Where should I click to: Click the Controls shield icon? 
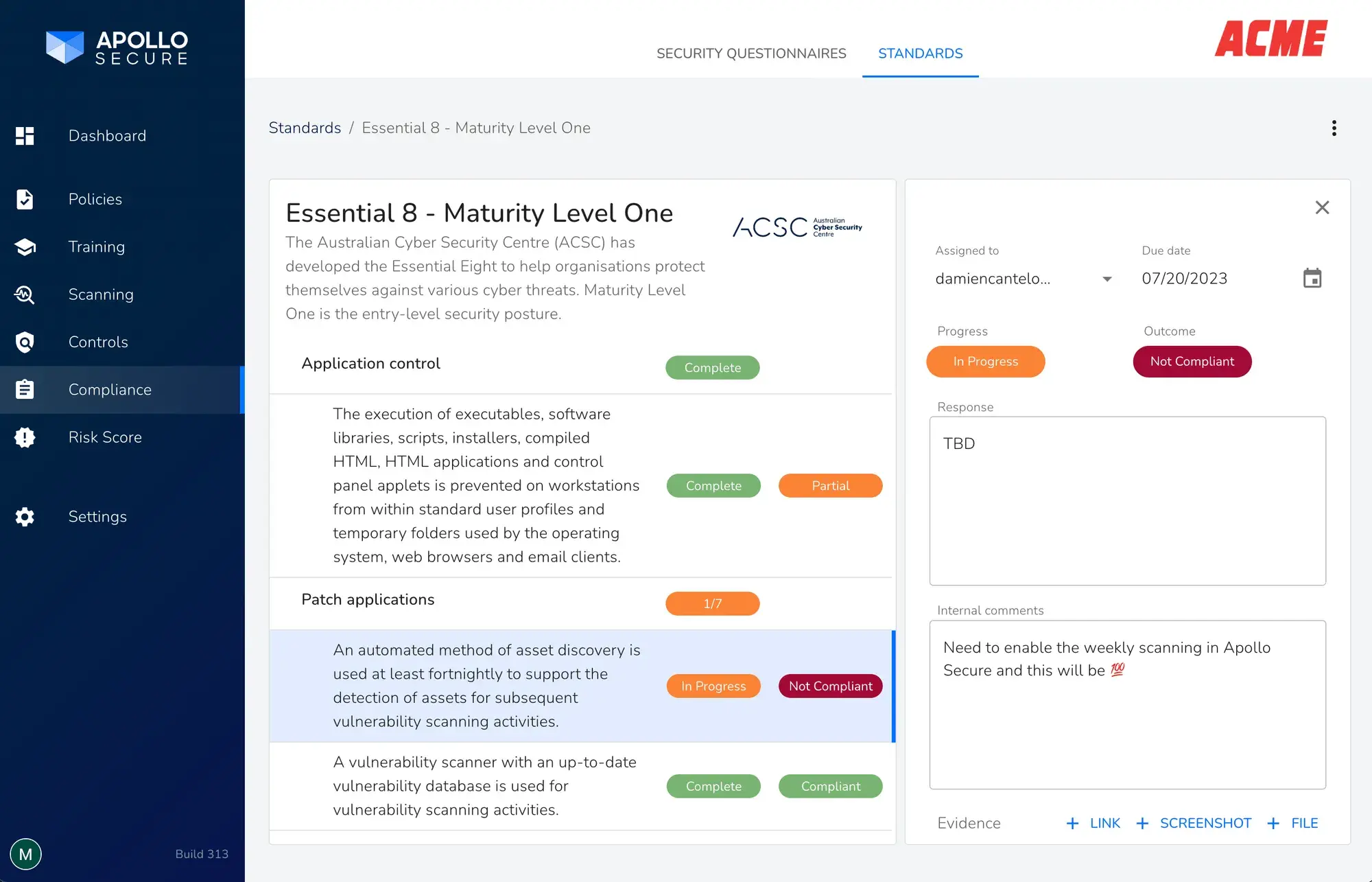pos(25,342)
